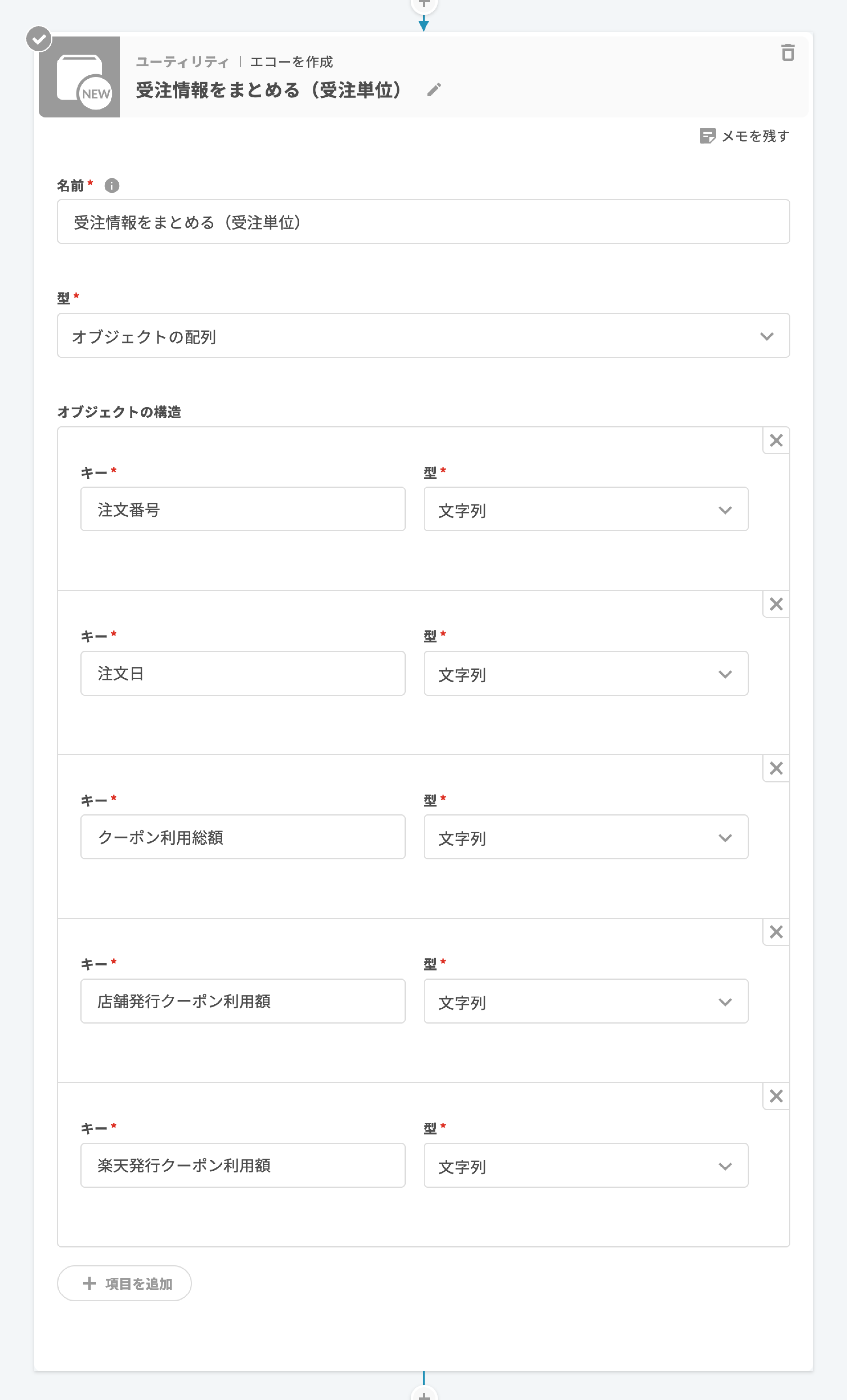Screen dimensions: 847x1400
Task: Delete the クーポン利用総額 row with X
Action: point(776,768)
